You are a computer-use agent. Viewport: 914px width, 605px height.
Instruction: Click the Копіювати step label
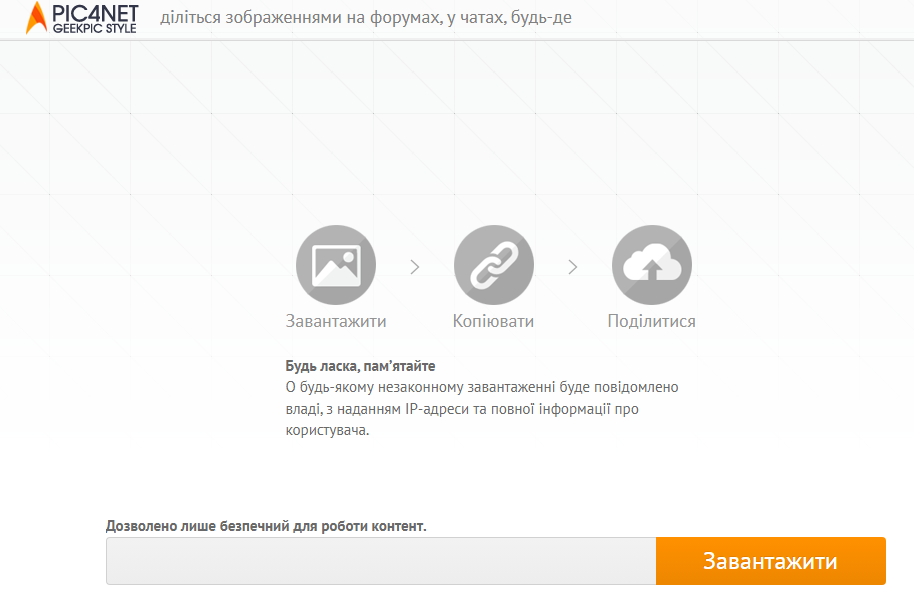pyautogui.click(x=493, y=321)
